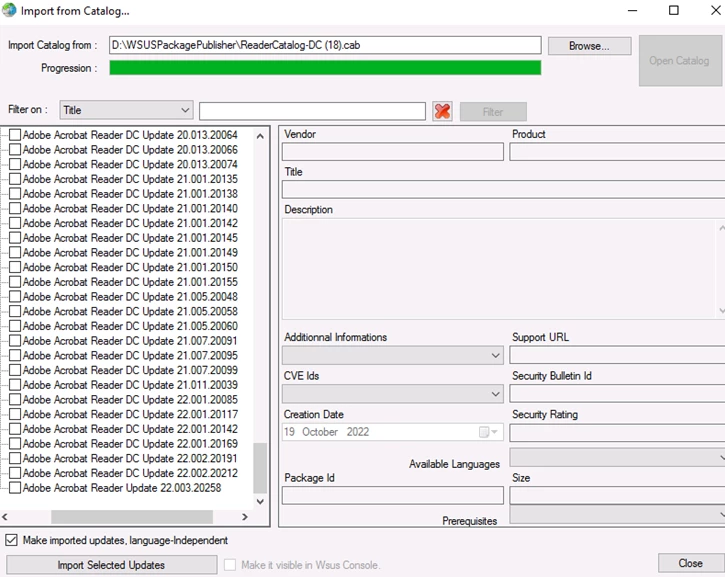Maximize the Import from Catalog window
This screenshot has height=577, width=725.
(674, 10)
